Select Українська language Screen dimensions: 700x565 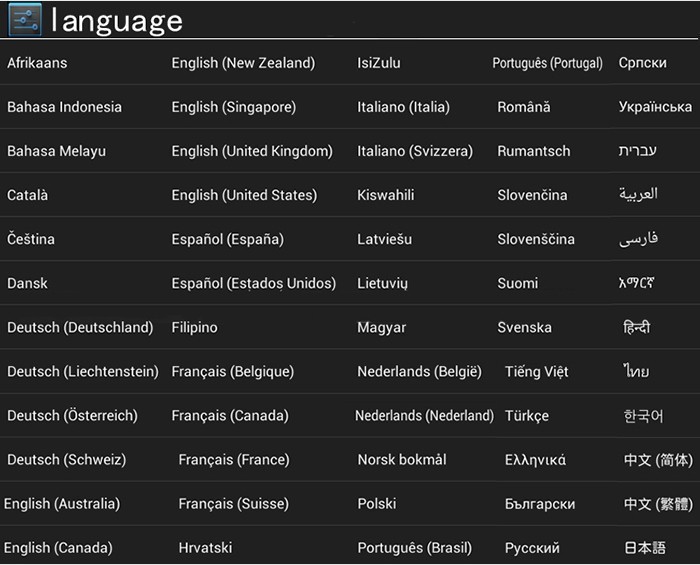pos(655,107)
